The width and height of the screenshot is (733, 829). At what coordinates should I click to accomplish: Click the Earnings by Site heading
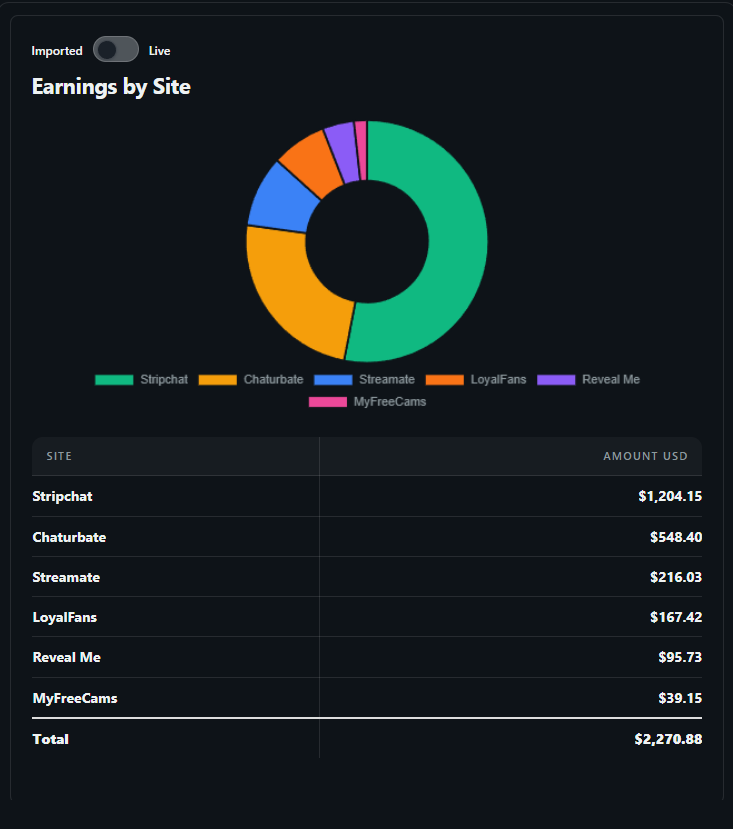tap(111, 87)
